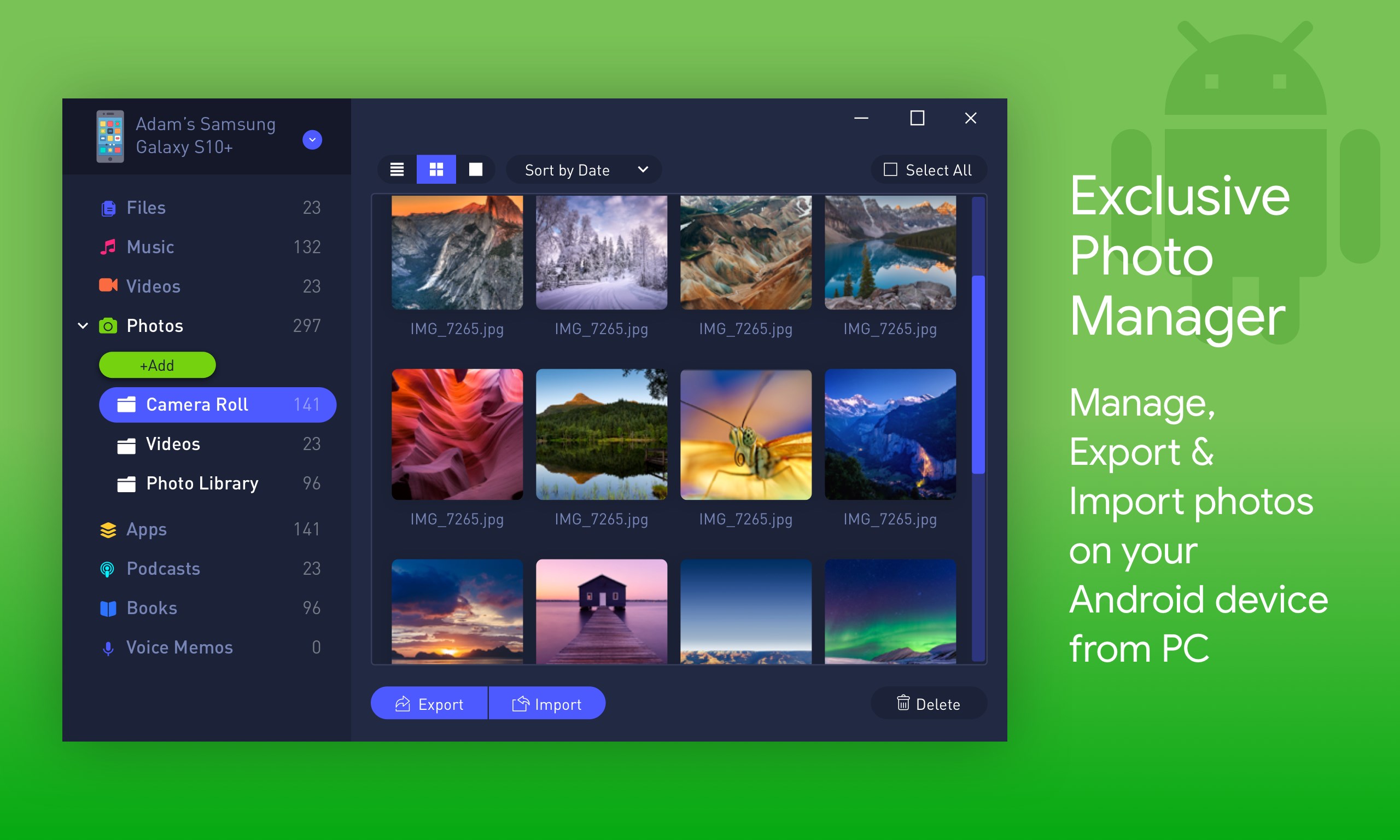
Task: Open the Podcasts section in sidebar
Action: (x=163, y=568)
